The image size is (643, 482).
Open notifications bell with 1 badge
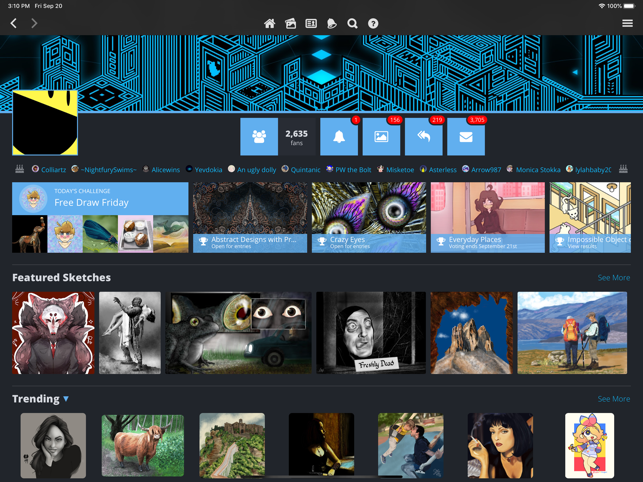click(339, 137)
